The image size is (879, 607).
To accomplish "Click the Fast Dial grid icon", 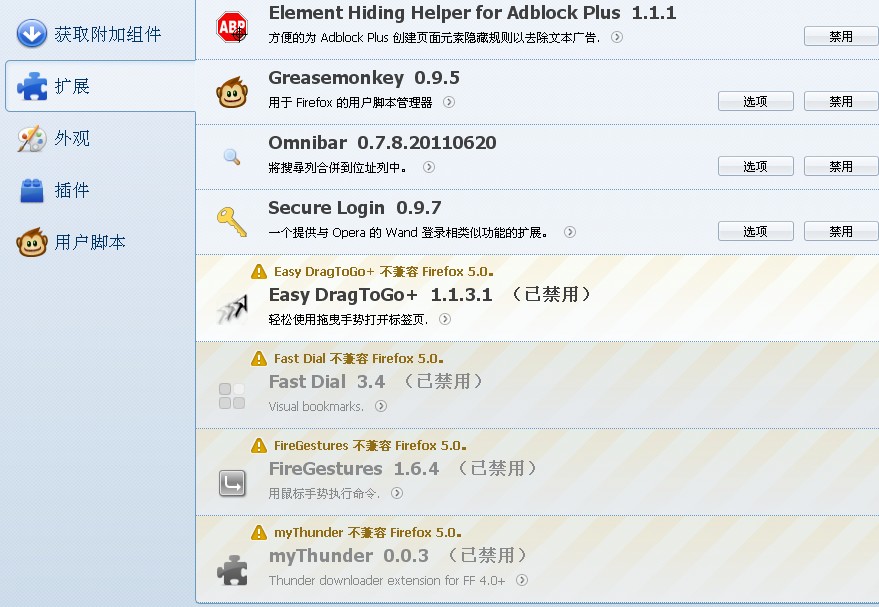I will (x=232, y=396).
